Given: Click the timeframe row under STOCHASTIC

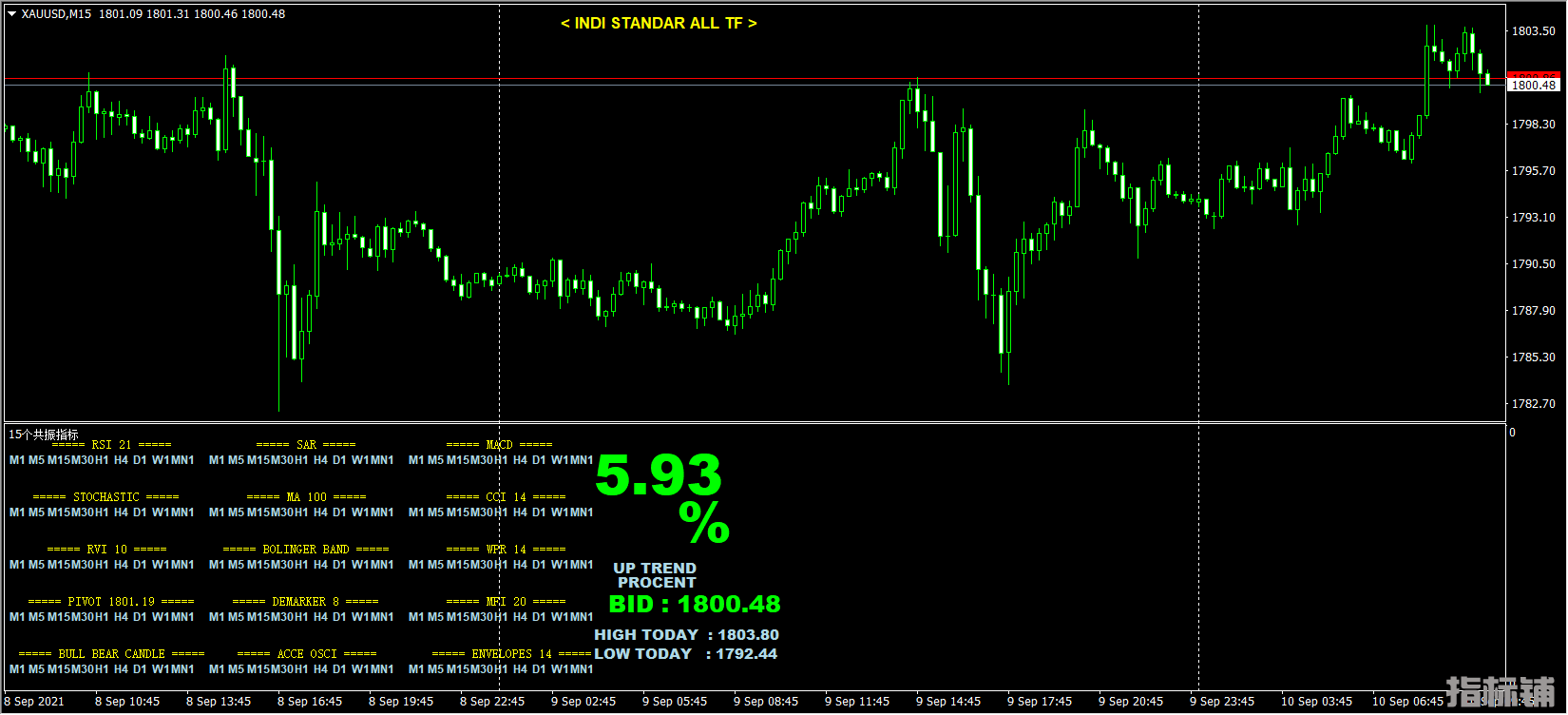Looking at the screenshot, I should coord(102,512).
